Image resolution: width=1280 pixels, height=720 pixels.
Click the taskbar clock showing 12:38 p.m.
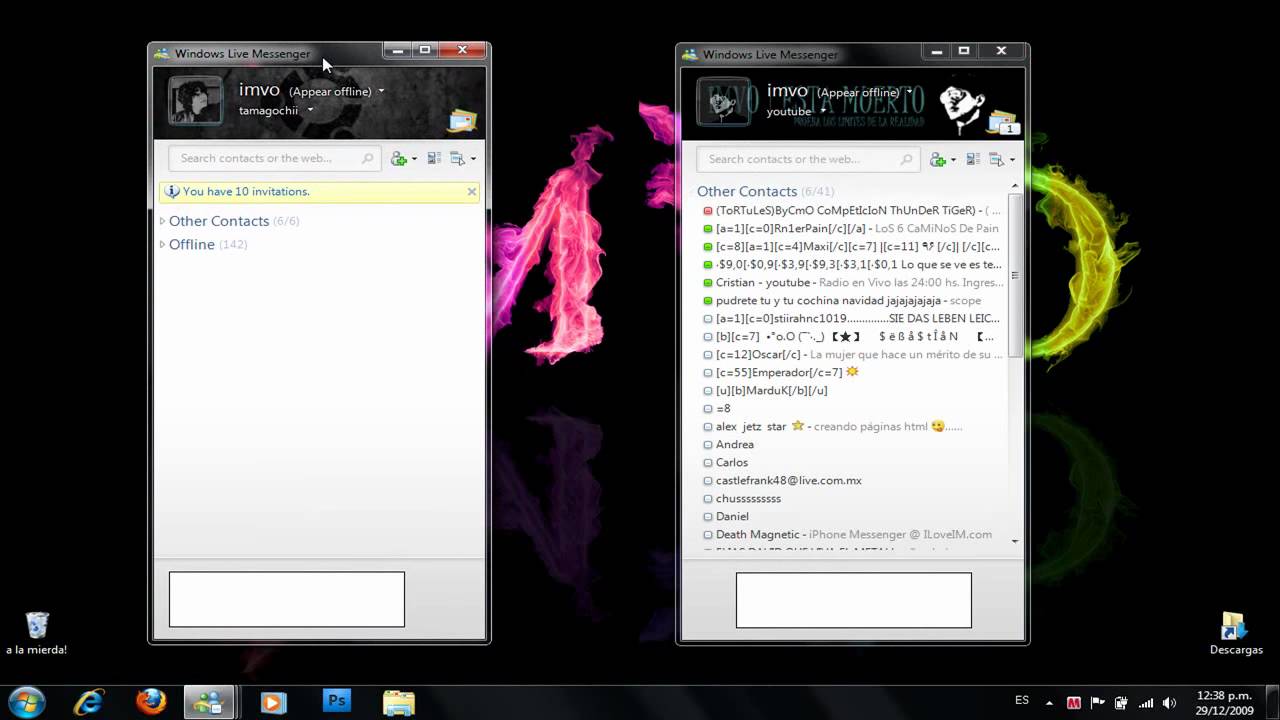click(x=1224, y=702)
